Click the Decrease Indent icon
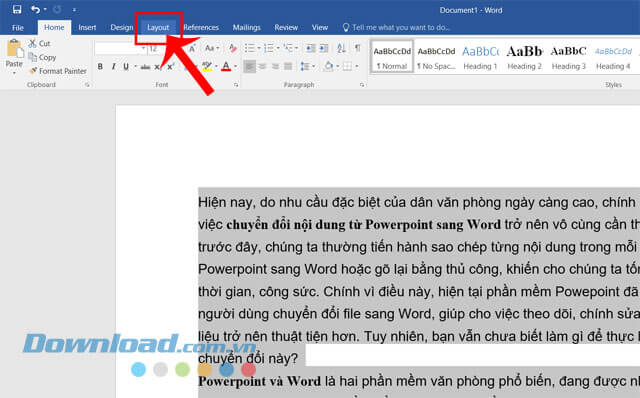The image size is (640, 398). pos(311,48)
